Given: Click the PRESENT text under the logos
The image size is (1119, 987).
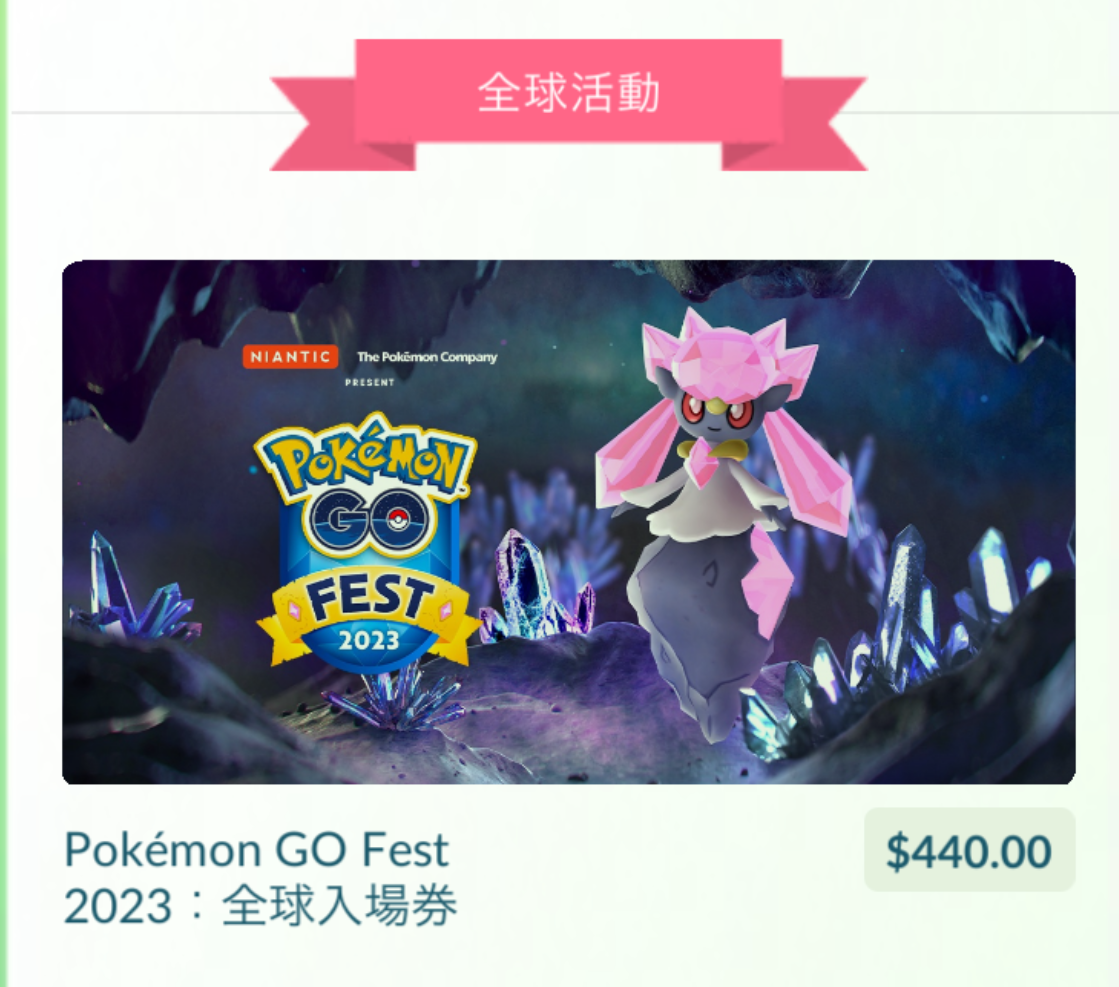Looking at the screenshot, I should coord(370,383).
